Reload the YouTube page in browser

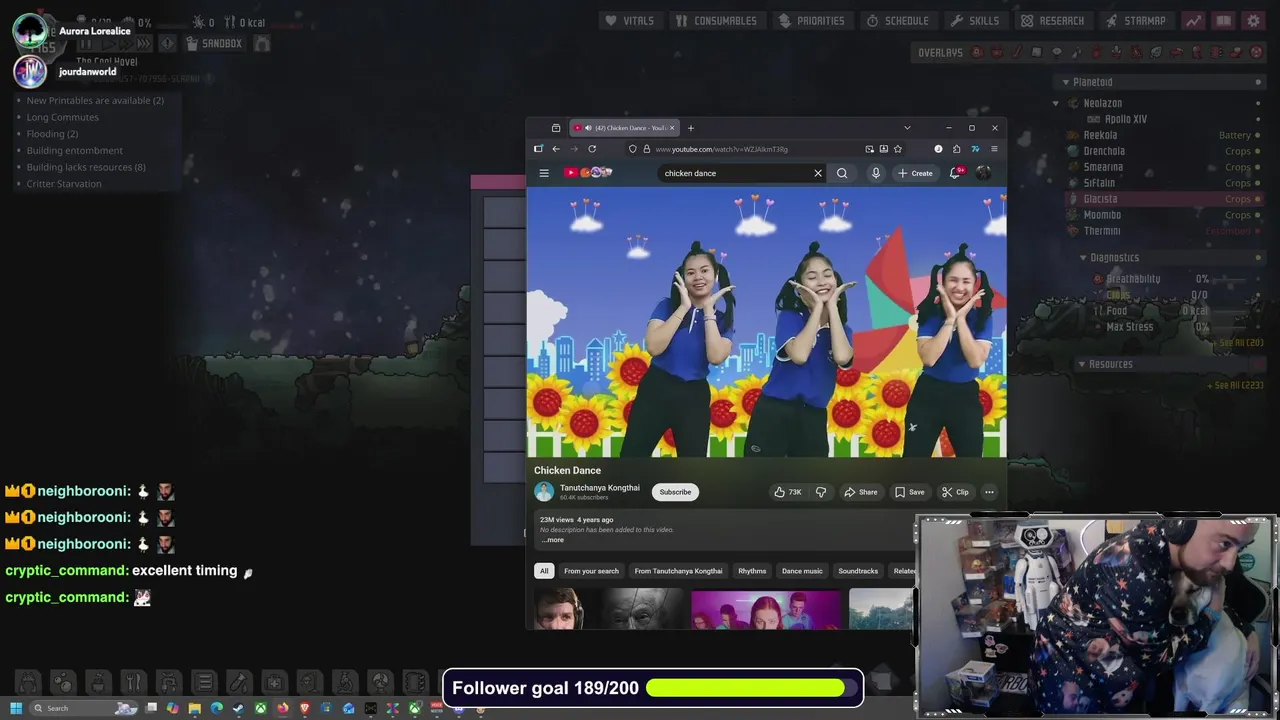point(592,149)
